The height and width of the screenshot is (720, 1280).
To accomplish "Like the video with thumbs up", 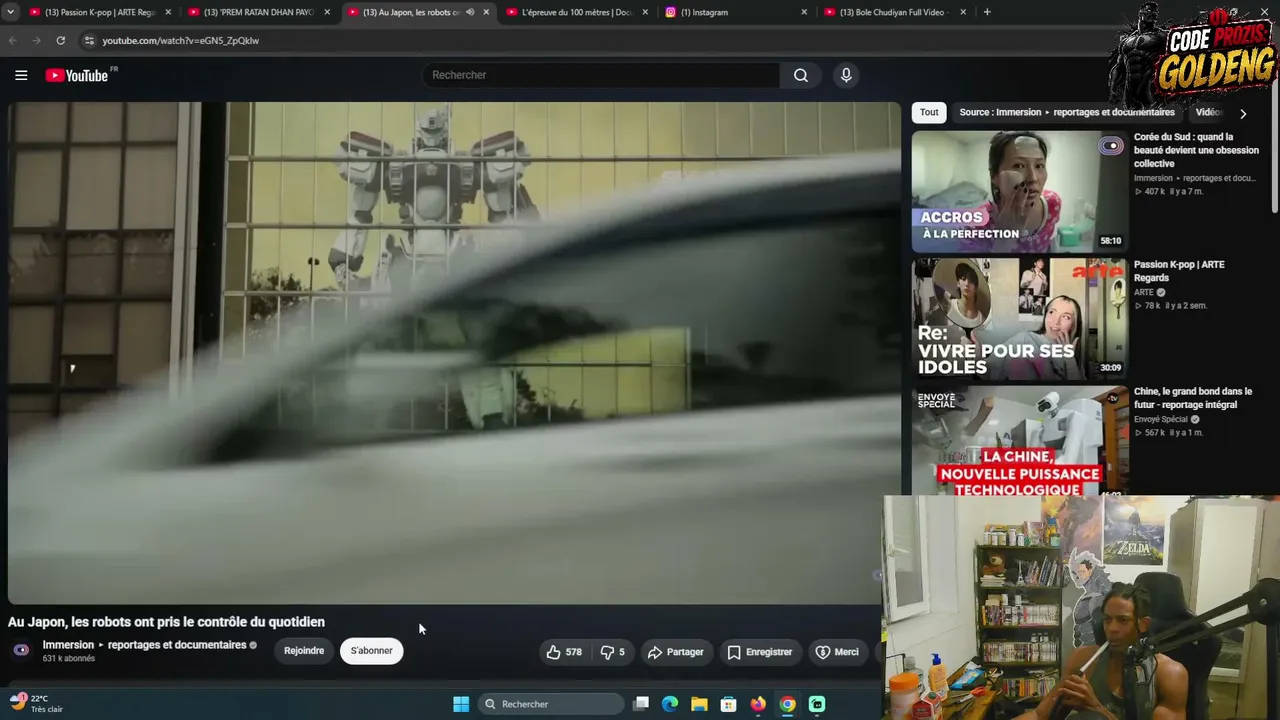I will pos(564,652).
